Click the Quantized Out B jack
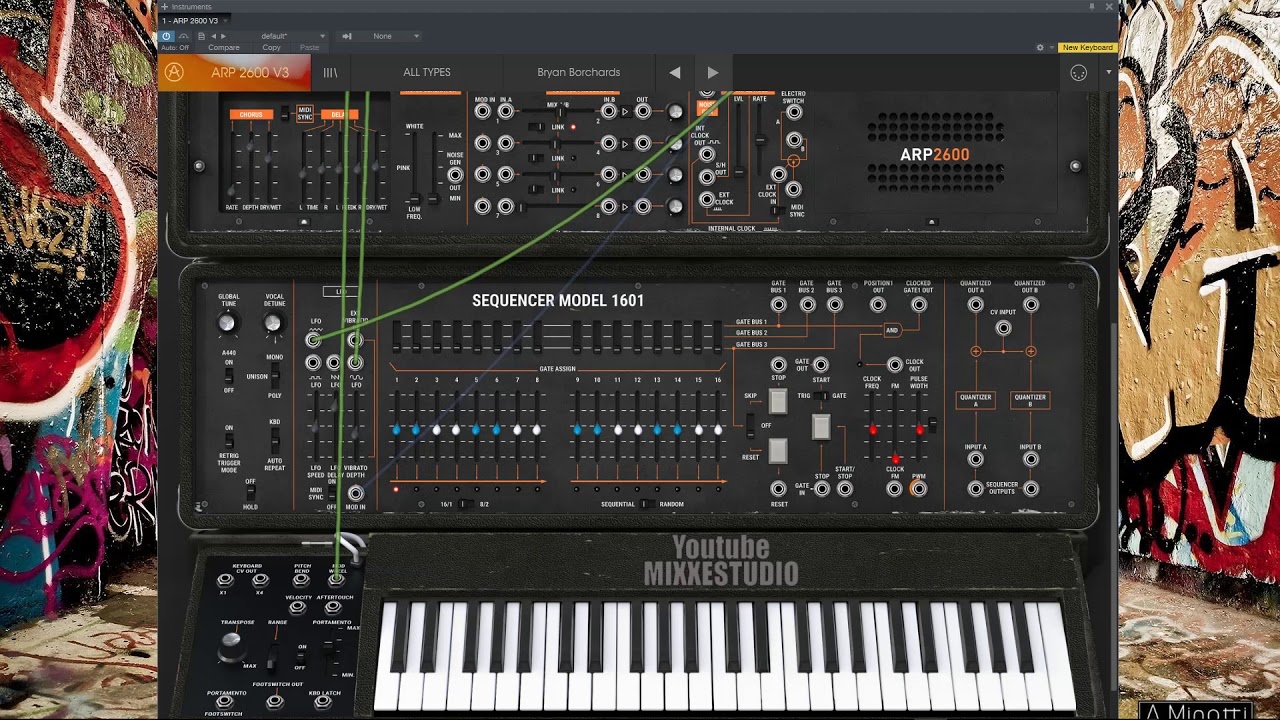 click(1030, 304)
